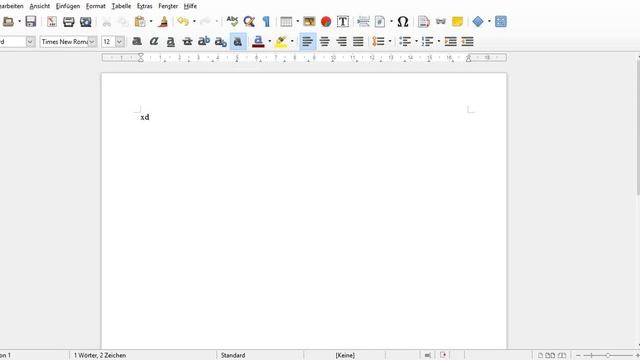Expand the basic shapes dropdown arrow
This screenshot has height=360, width=640.
coord(489,22)
